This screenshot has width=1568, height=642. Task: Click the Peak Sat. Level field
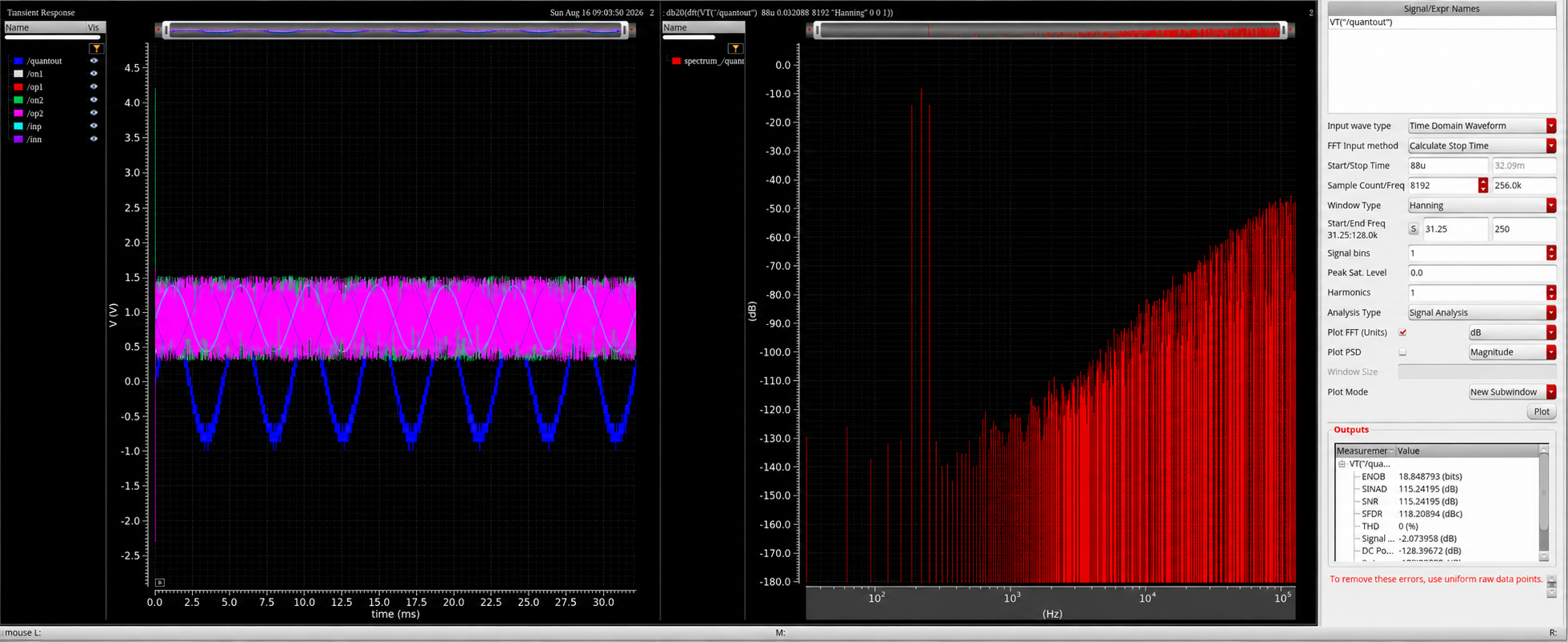1482,273
